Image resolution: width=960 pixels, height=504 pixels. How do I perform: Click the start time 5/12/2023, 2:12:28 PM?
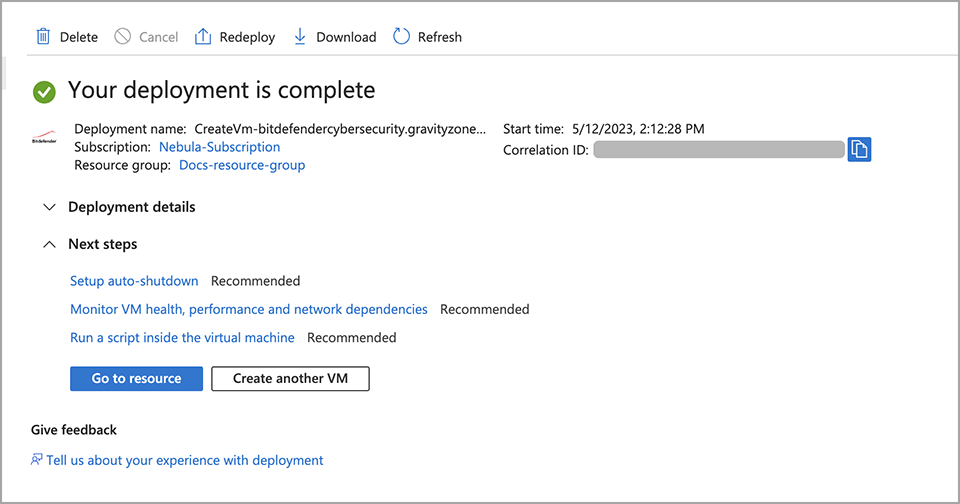[x=638, y=129]
